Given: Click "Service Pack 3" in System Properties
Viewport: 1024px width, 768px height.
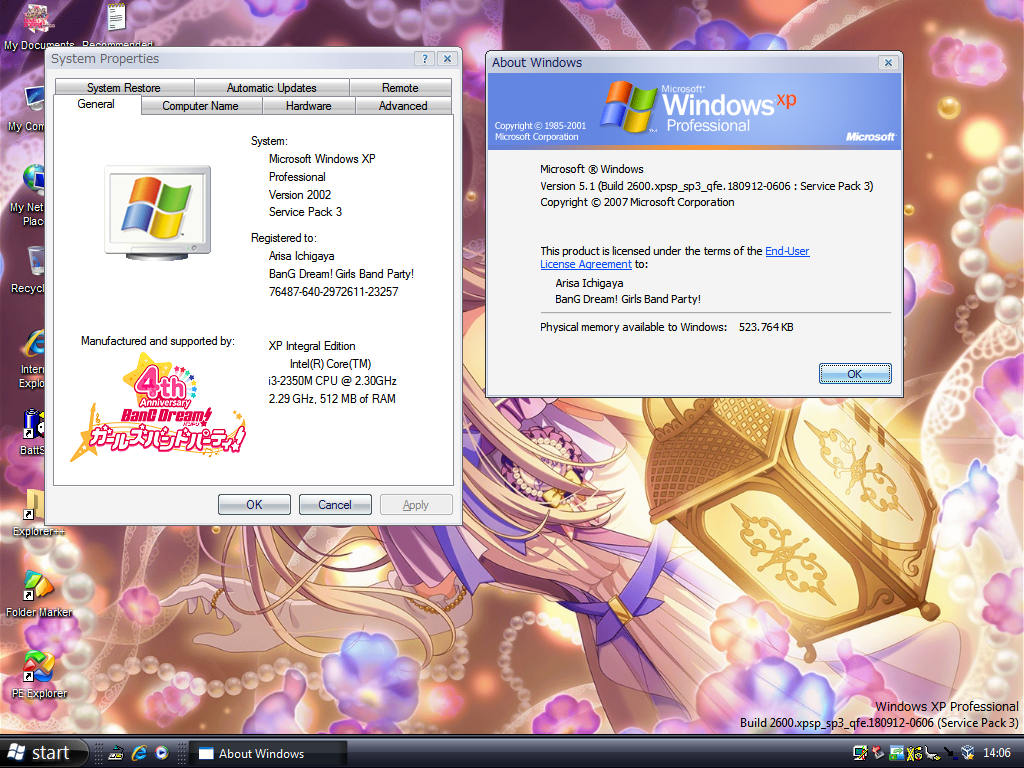Looking at the screenshot, I should click(306, 212).
